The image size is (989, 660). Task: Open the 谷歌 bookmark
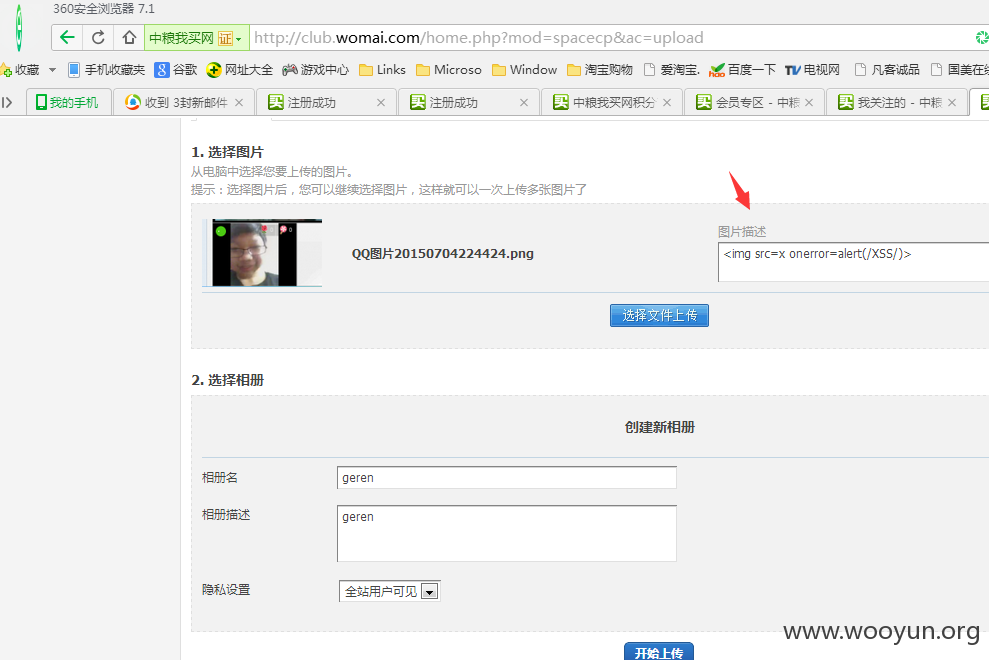tap(176, 70)
